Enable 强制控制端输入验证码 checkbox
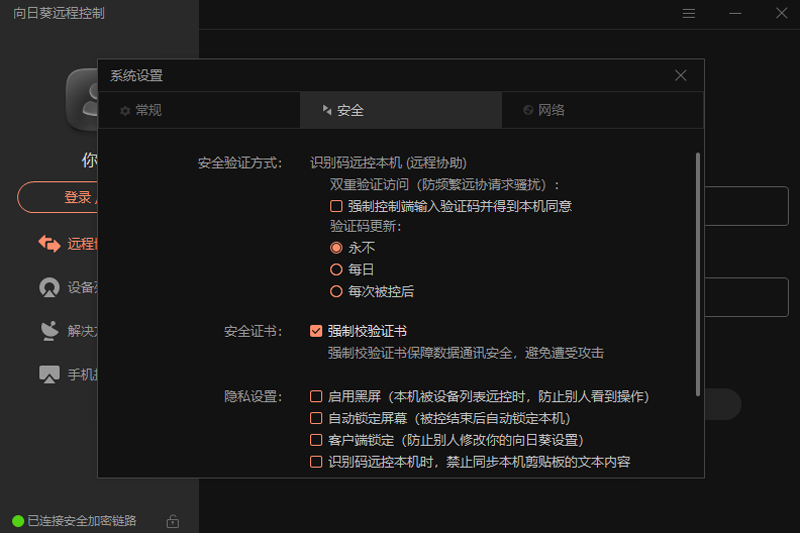 337,206
